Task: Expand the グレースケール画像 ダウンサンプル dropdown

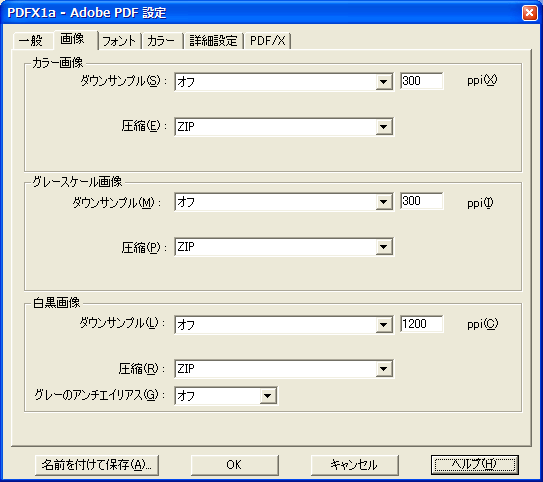Action: click(x=284, y=202)
